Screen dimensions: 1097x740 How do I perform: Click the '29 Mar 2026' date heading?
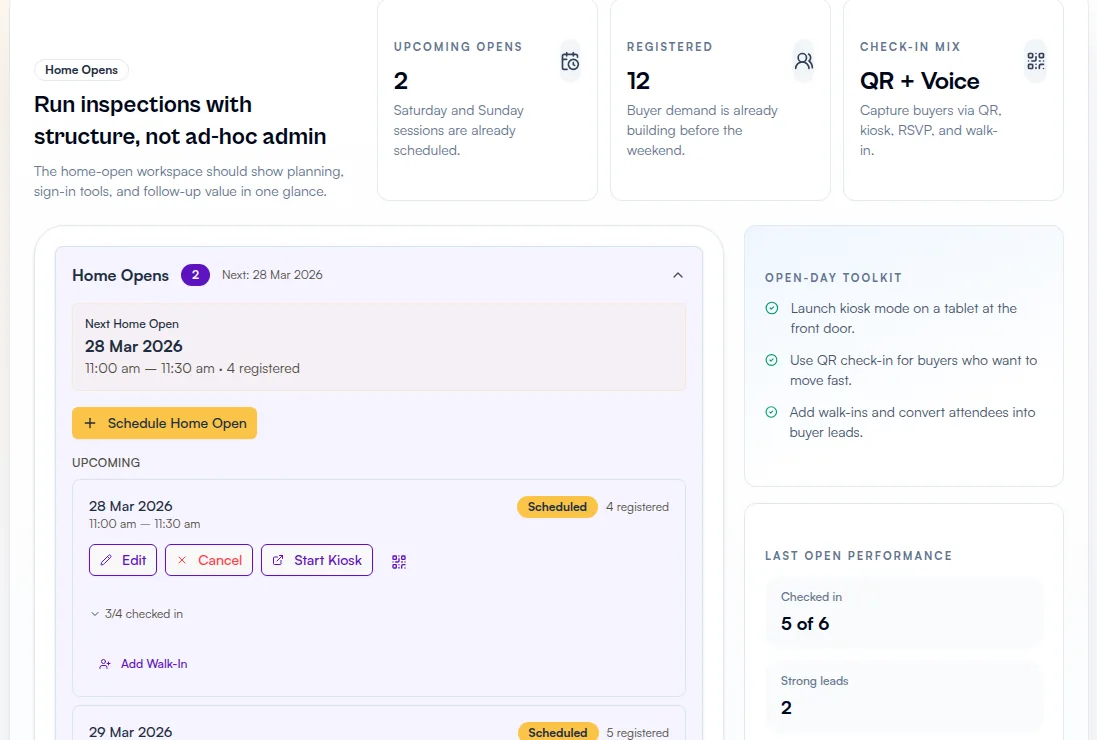tap(131, 732)
